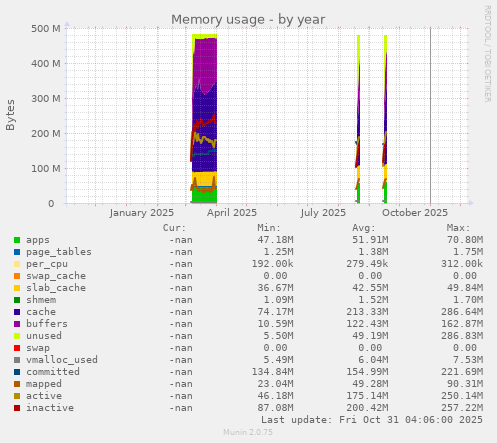Click the 'slab_cache' legend label
Viewport: 497px width, 443px height.
[56, 288]
